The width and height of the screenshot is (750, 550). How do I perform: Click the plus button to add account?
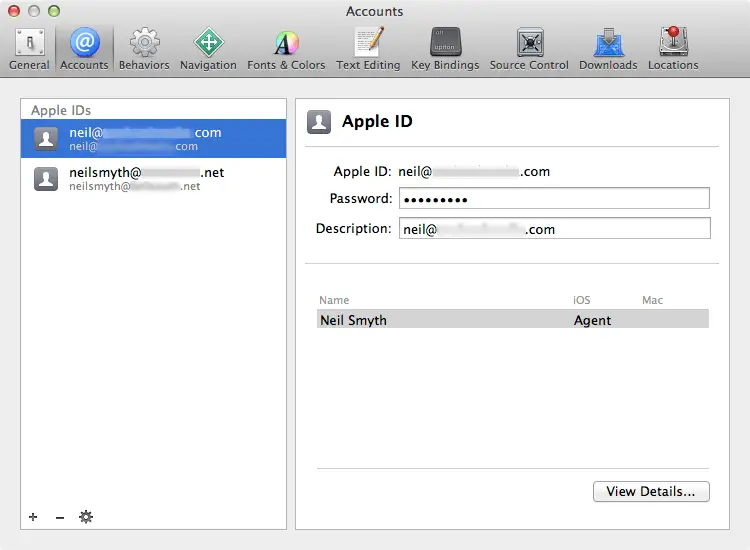pos(33,517)
